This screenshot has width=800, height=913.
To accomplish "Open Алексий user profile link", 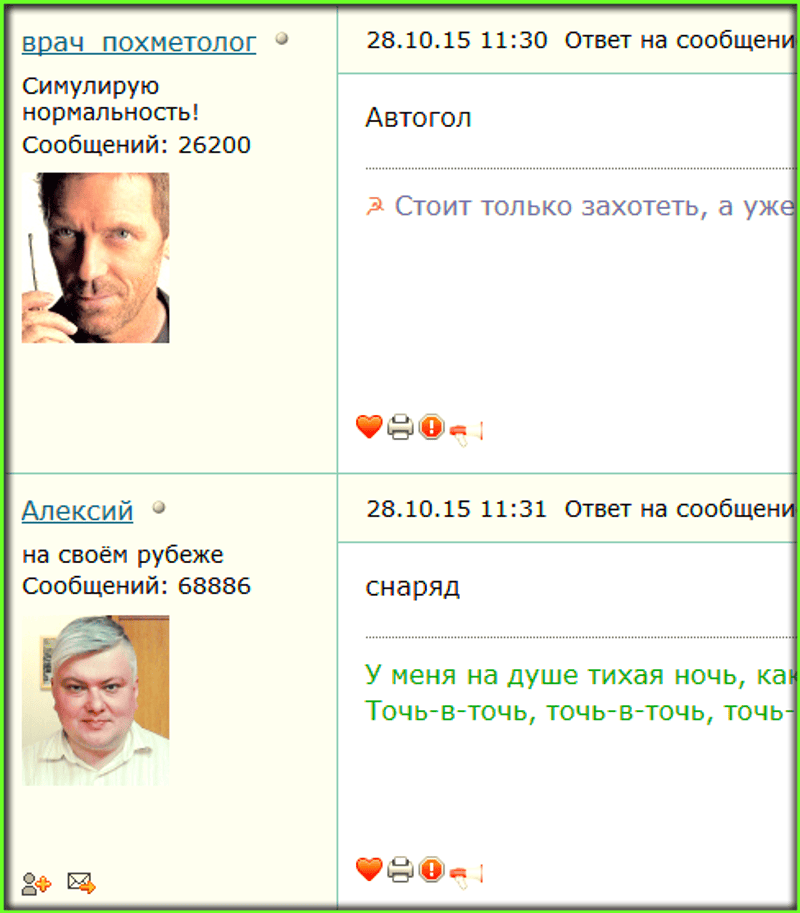I will (77, 511).
